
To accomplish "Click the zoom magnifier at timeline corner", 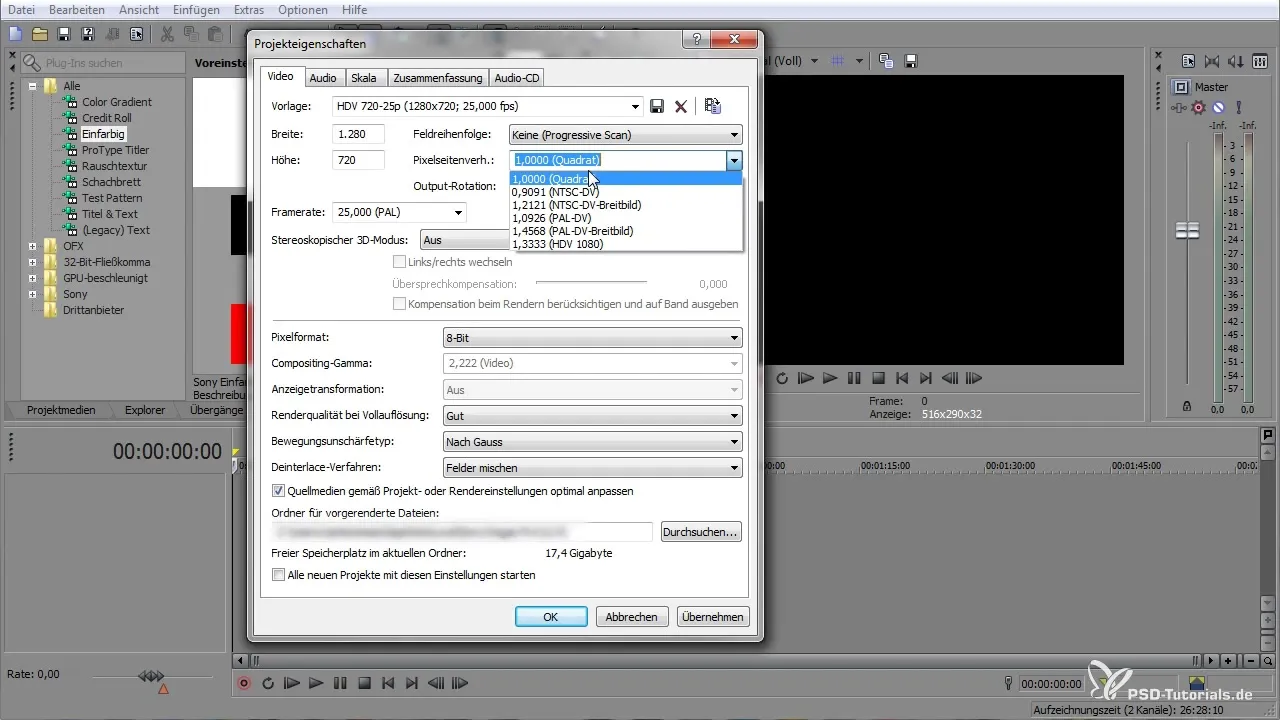I will click(1269, 661).
